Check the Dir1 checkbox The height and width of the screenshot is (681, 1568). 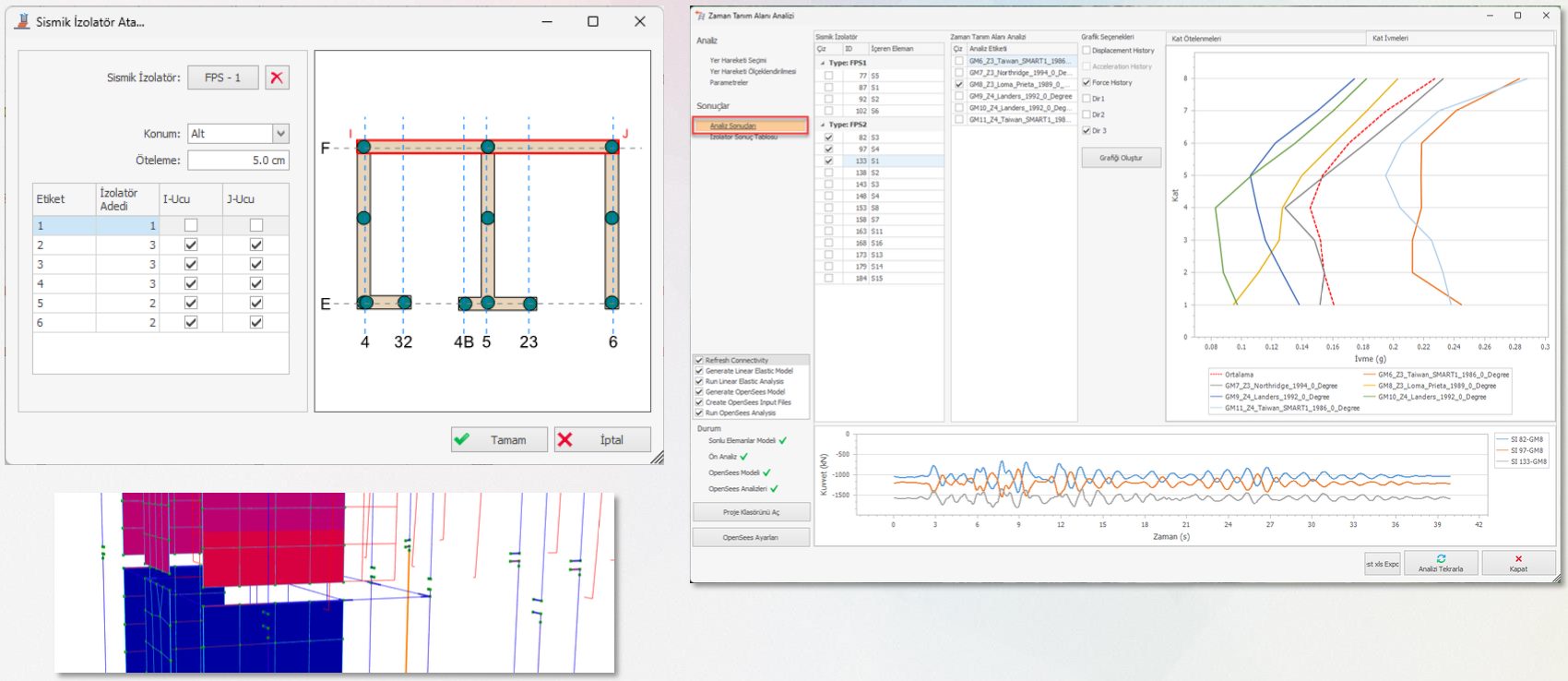[1087, 99]
